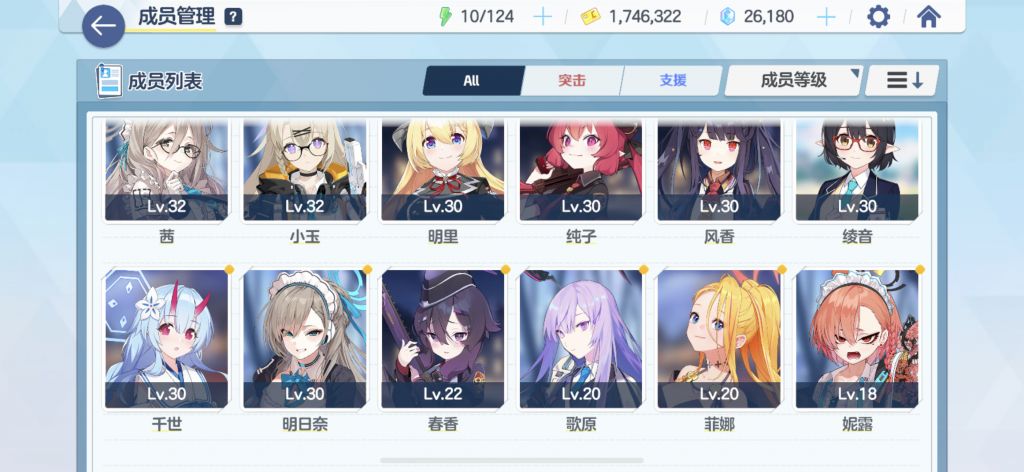Click the green lightning stamina icon

point(445,17)
